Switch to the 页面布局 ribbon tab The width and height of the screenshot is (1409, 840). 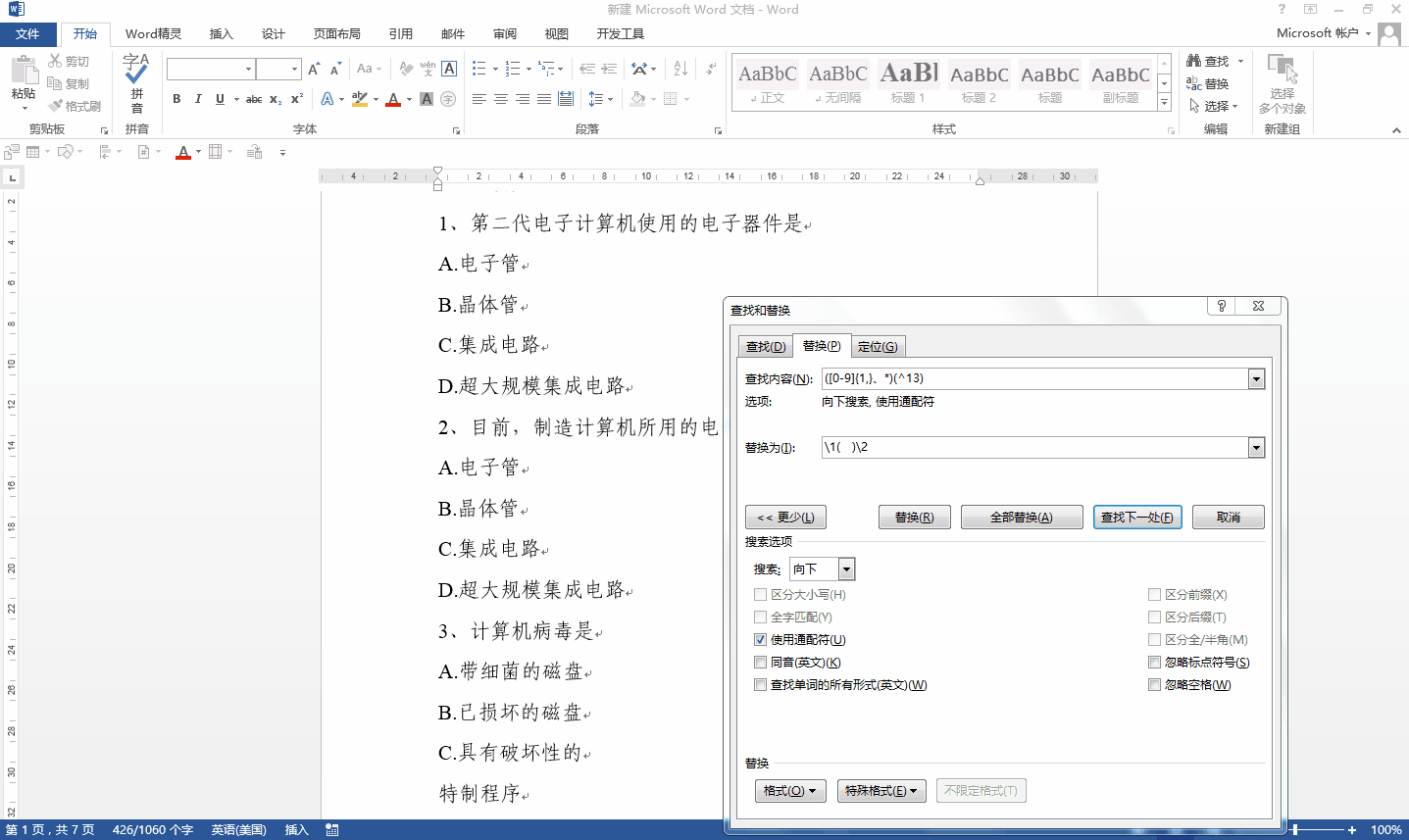[337, 34]
